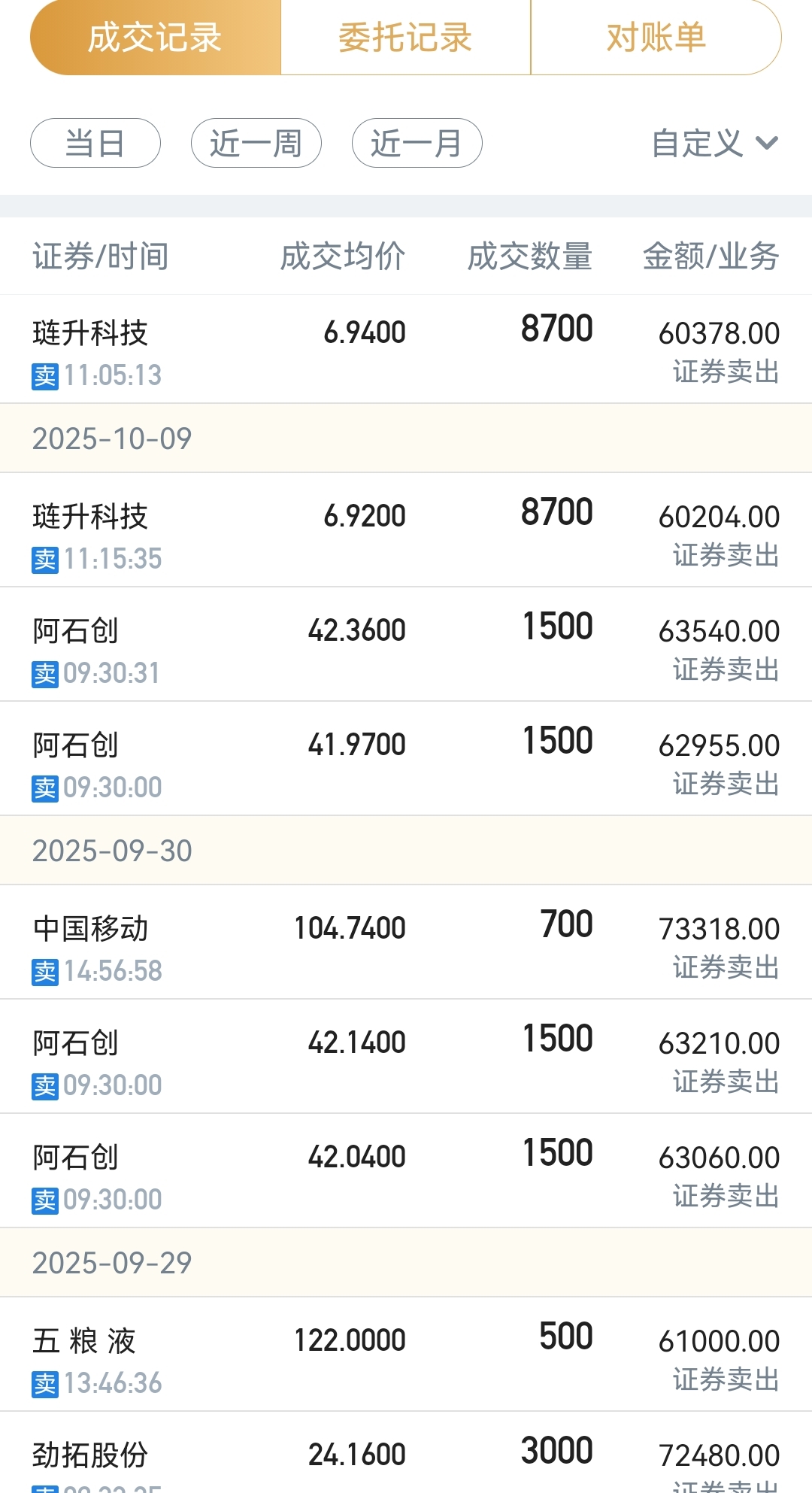
Task: Click the 成交数量 column header
Action: point(530,256)
